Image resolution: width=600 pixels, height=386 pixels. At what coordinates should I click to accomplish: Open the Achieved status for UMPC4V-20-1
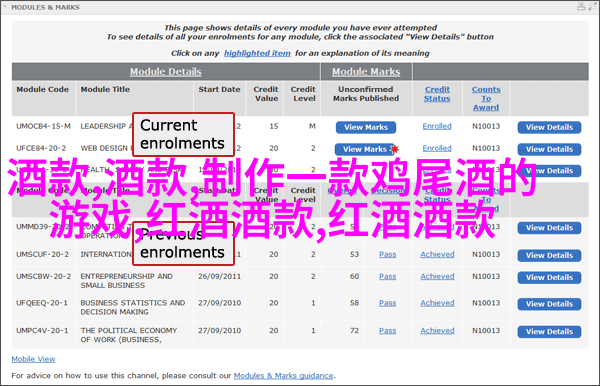tap(437, 331)
